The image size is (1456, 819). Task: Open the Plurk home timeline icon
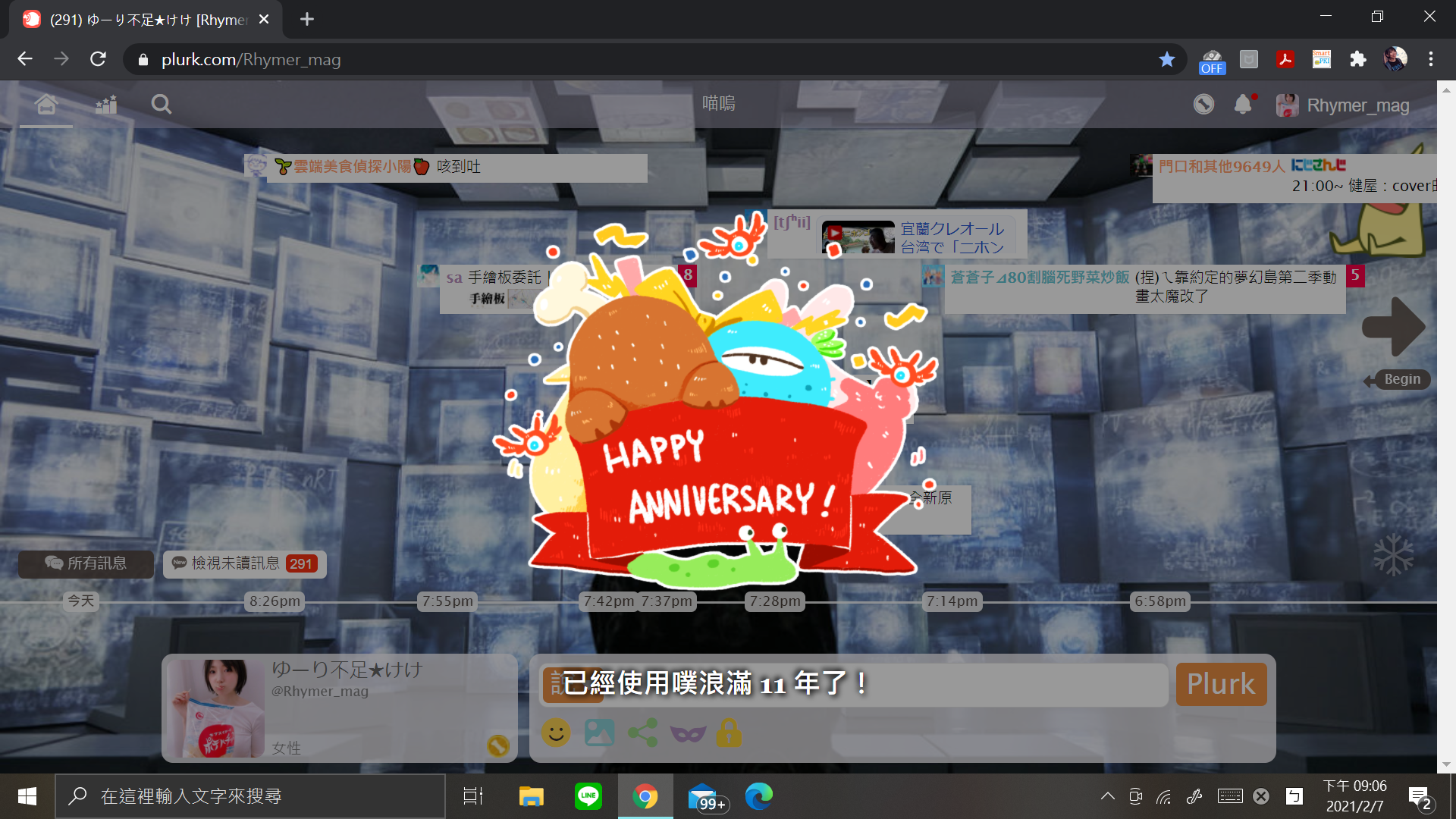click(x=46, y=105)
